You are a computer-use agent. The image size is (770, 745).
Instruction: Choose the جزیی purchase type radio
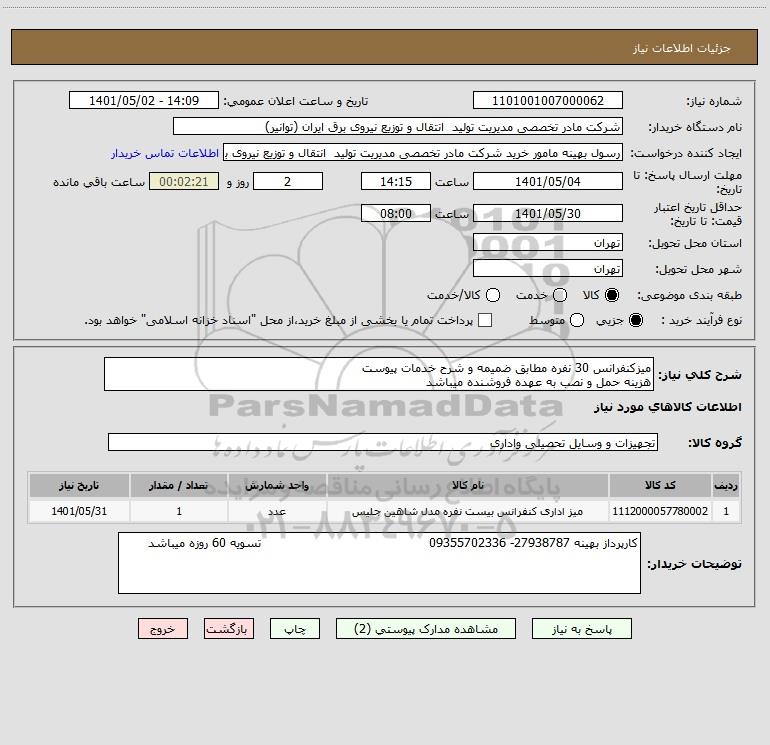point(635,320)
